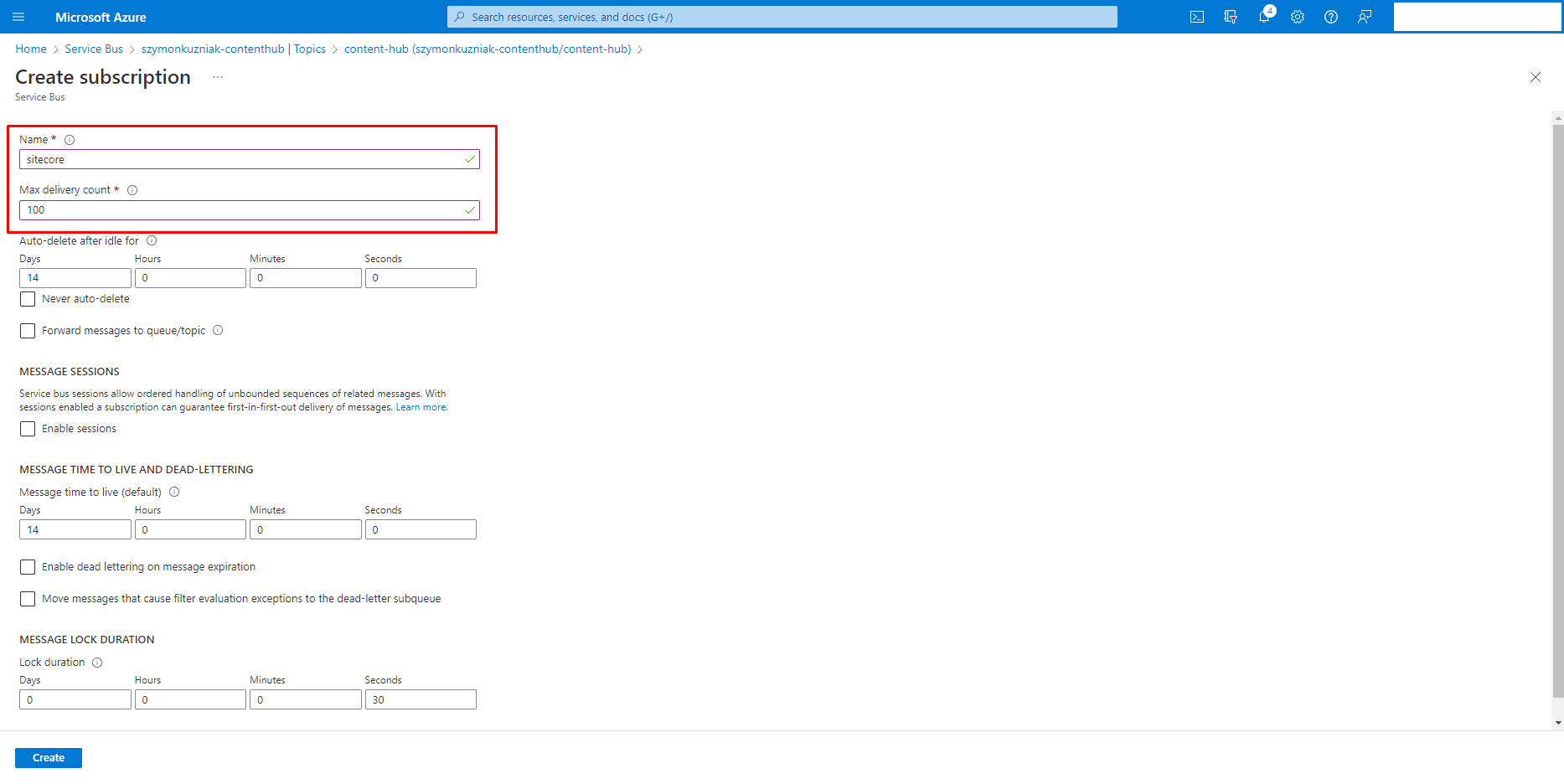Click the Name field info icon

(70, 140)
